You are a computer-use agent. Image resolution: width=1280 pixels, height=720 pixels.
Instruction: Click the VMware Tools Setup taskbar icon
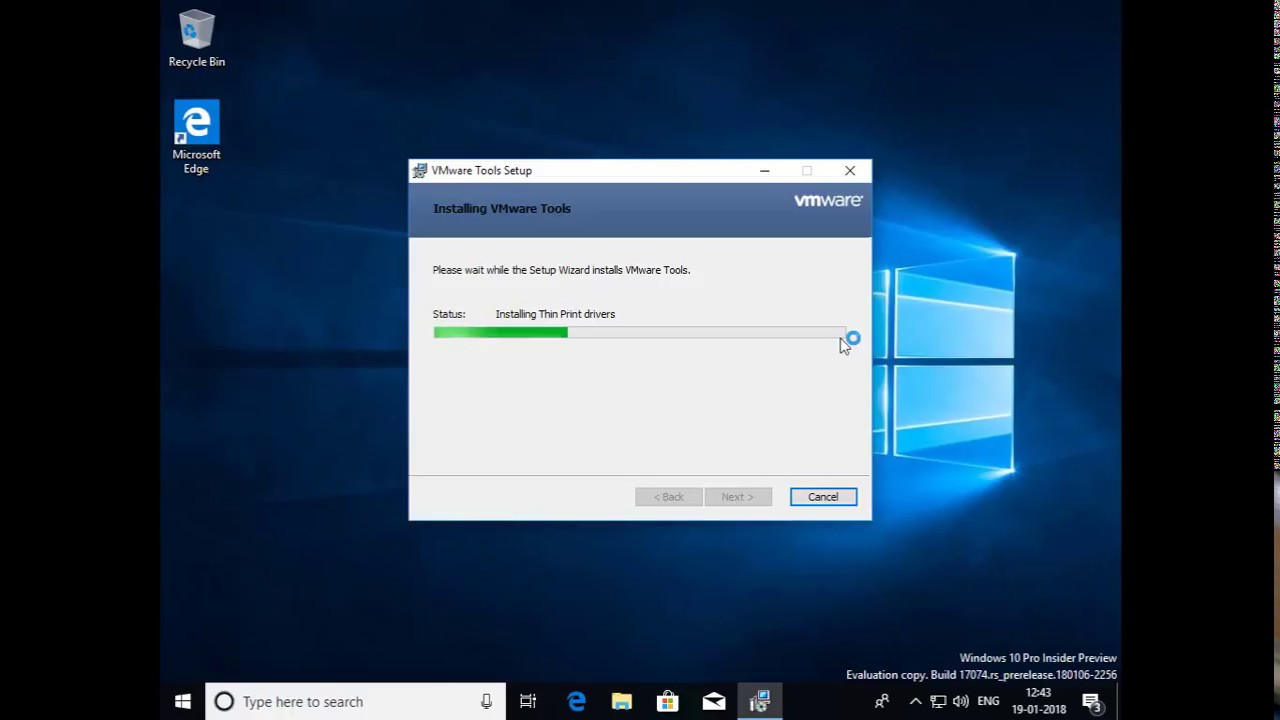760,702
